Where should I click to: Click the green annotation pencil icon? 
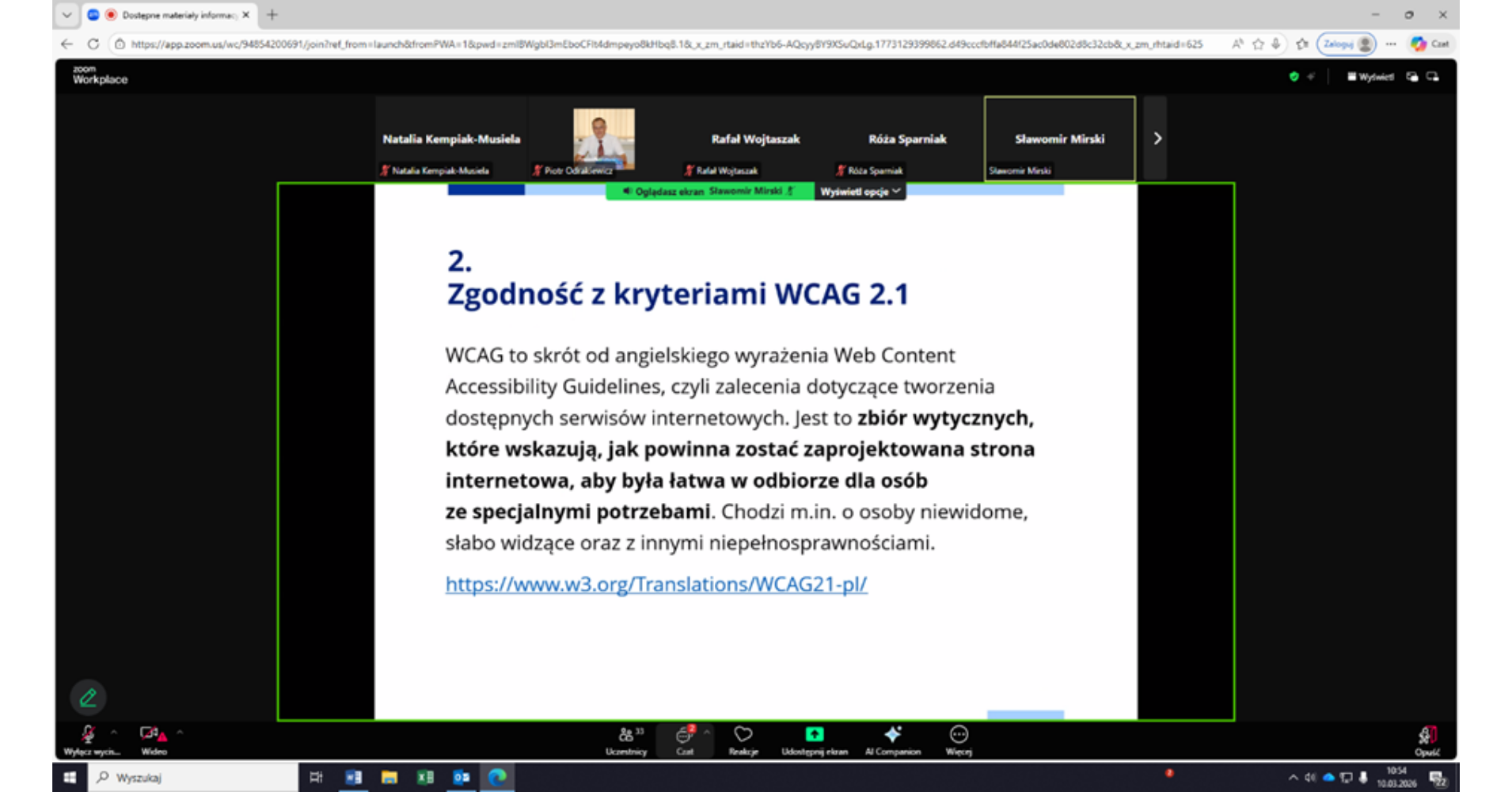point(88,698)
